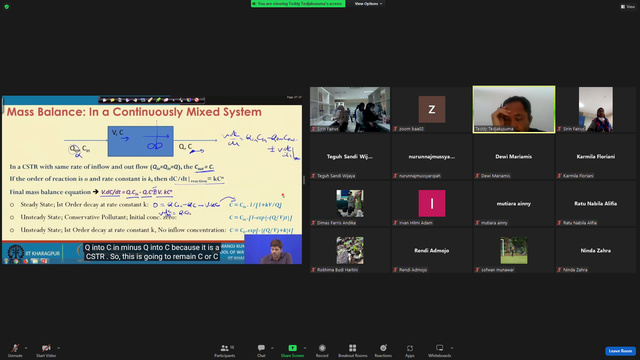The image size is (640, 360).
Task: Click the divider handle between shared screen and gallery
Action: point(304,180)
